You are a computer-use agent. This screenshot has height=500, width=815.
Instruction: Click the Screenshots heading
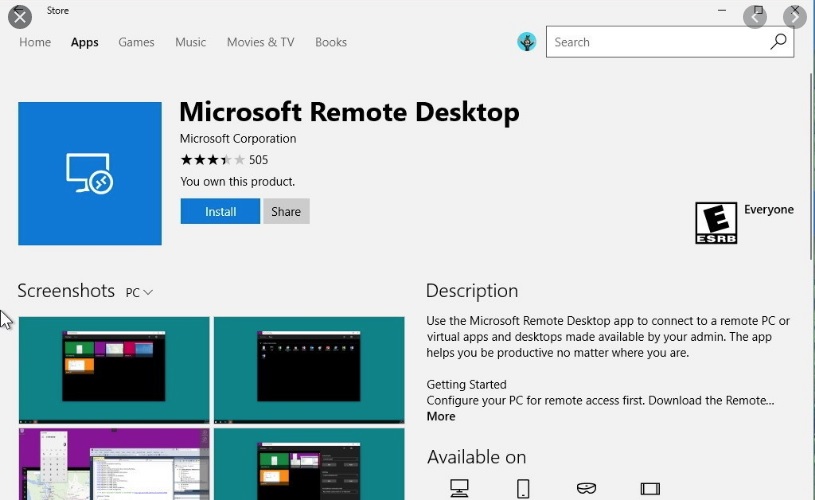click(x=66, y=291)
